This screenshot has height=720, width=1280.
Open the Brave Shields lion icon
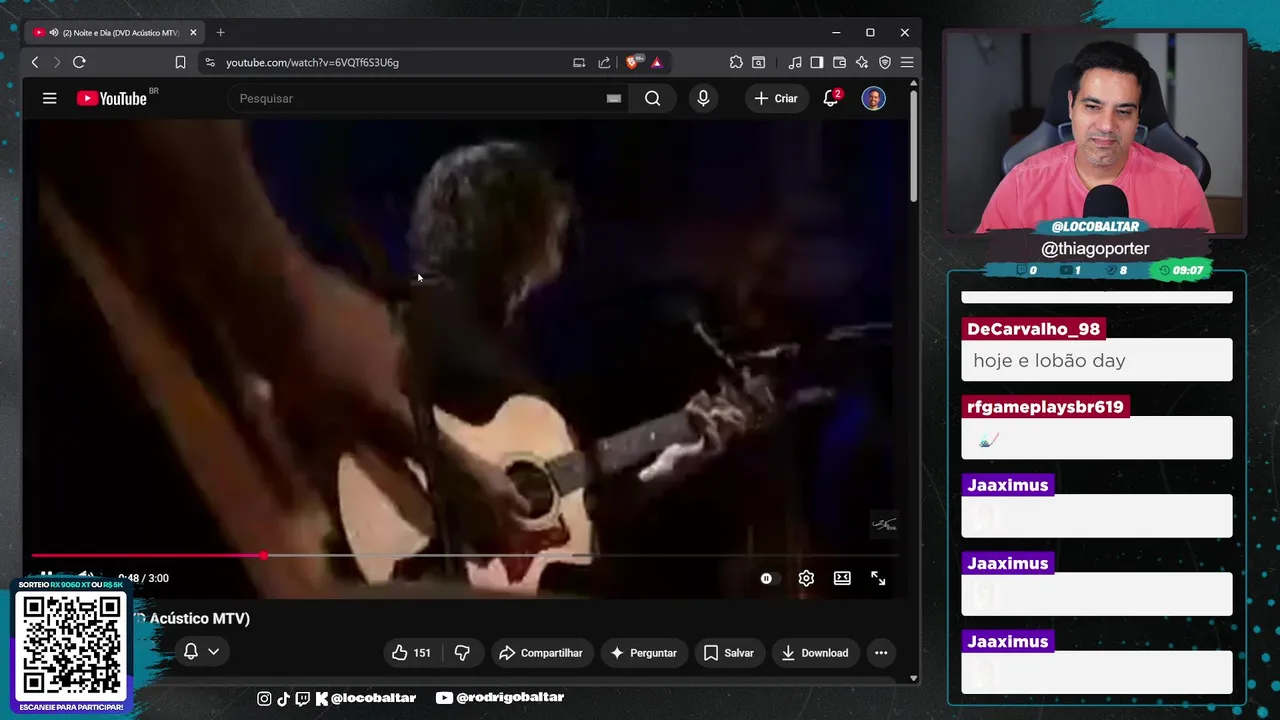pyautogui.click(x=632, y=62)
